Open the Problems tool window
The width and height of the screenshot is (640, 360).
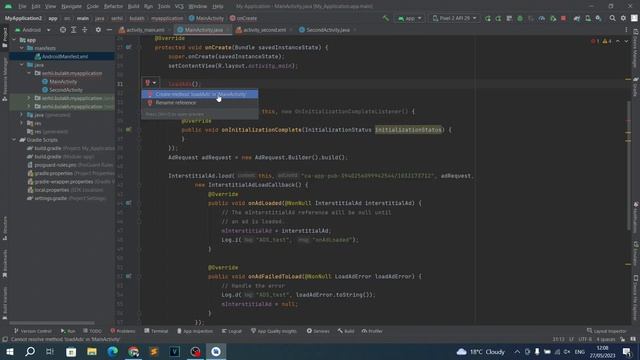click(122, 331)
